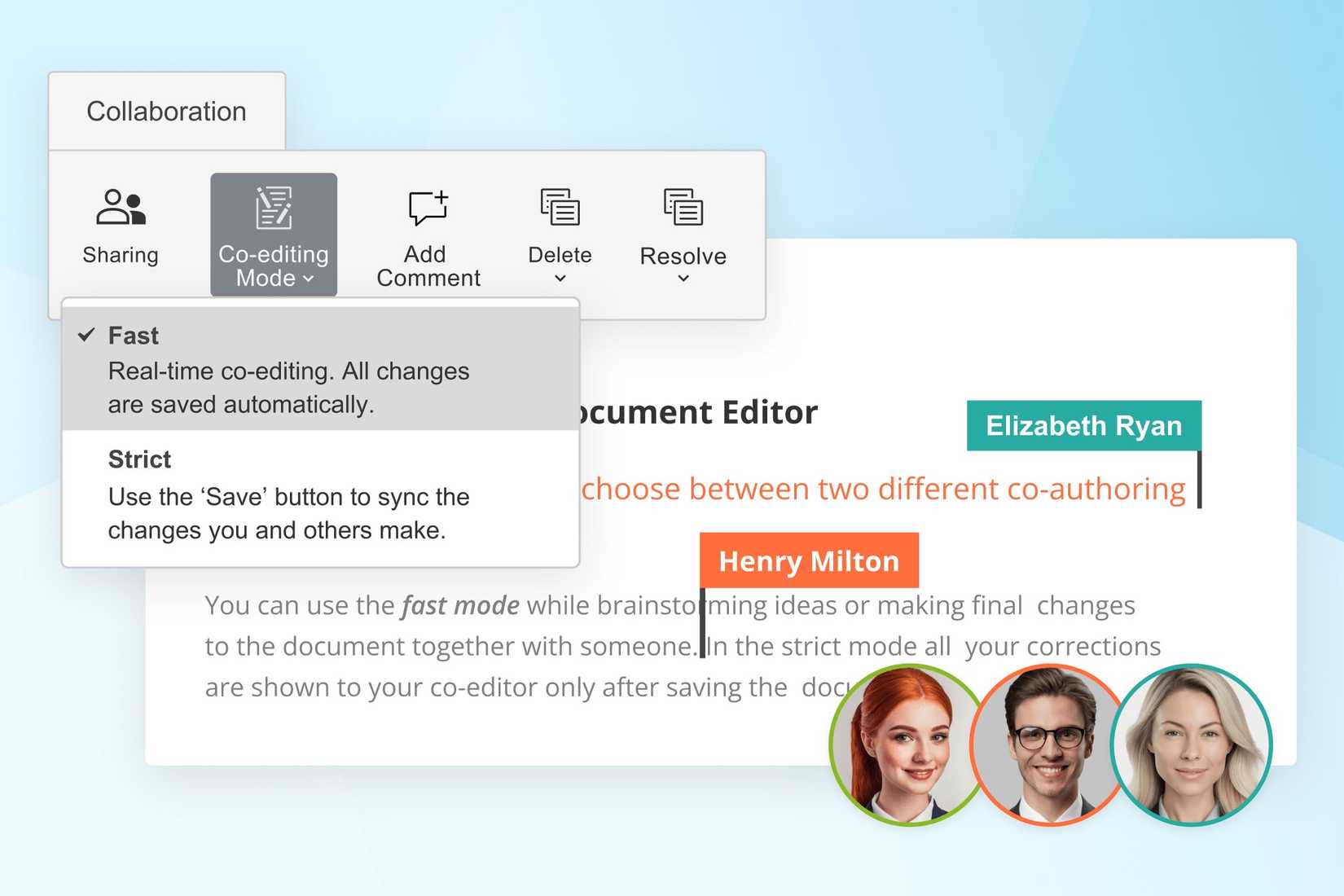Select the Fast co-editing mode
Screen dimensions: 1344x896
click(x=134, y=336)
